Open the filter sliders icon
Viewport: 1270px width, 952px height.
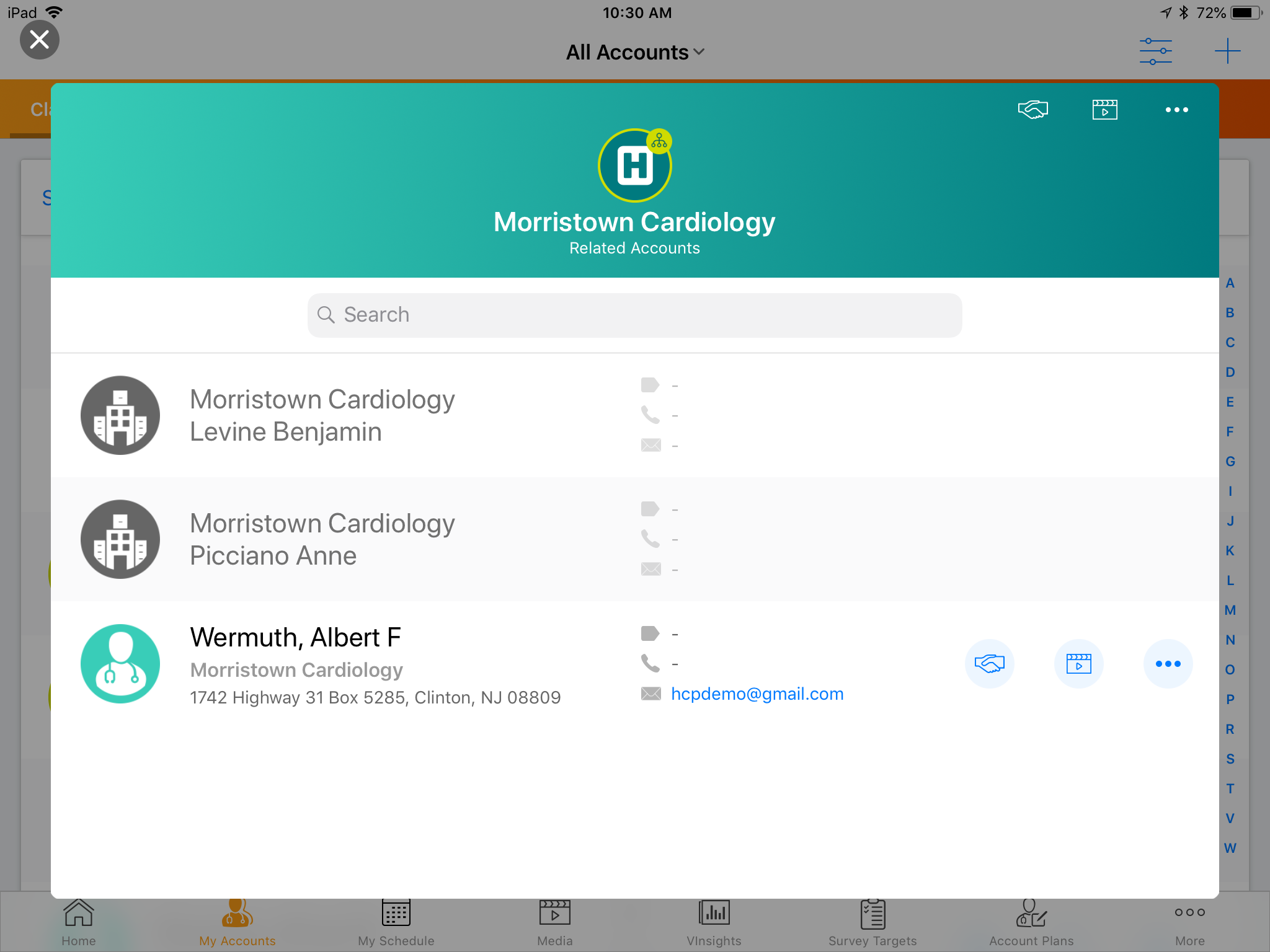click(1155, 51)
